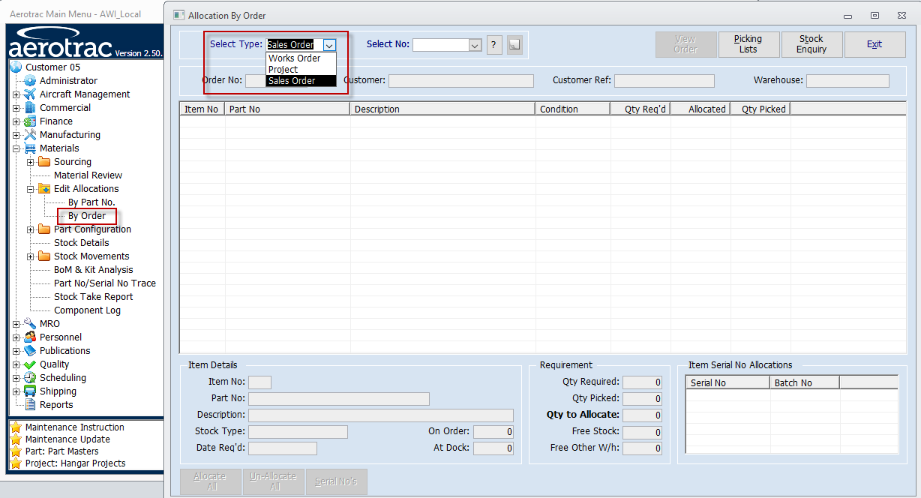The width and height of the screenshot is (921, 498).
Task: Click the Materials cart icon
Action: [30, 148]
